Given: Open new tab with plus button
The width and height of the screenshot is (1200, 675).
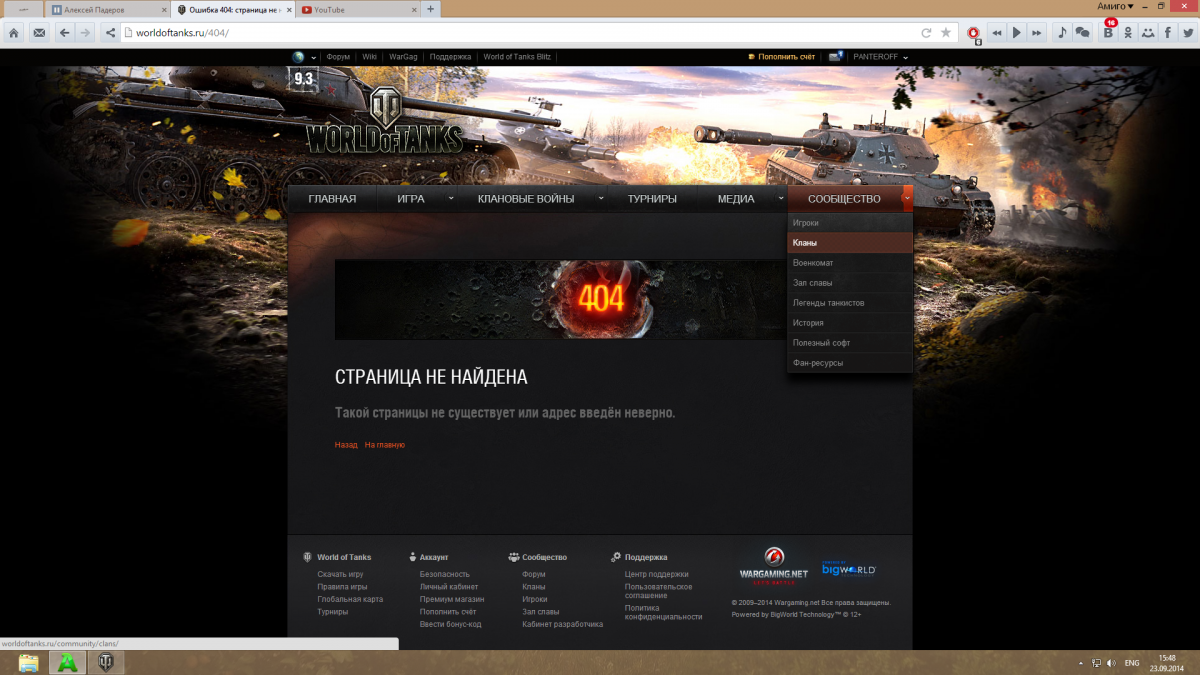Looking at the screenshot, I should click(x=431, y=9).
